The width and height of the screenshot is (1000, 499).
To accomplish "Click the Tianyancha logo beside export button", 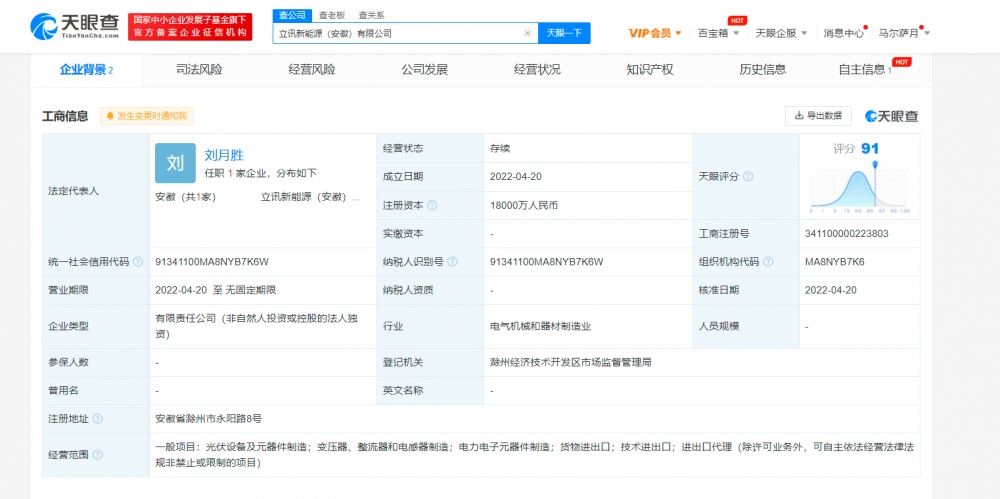I will coord(891,116).
